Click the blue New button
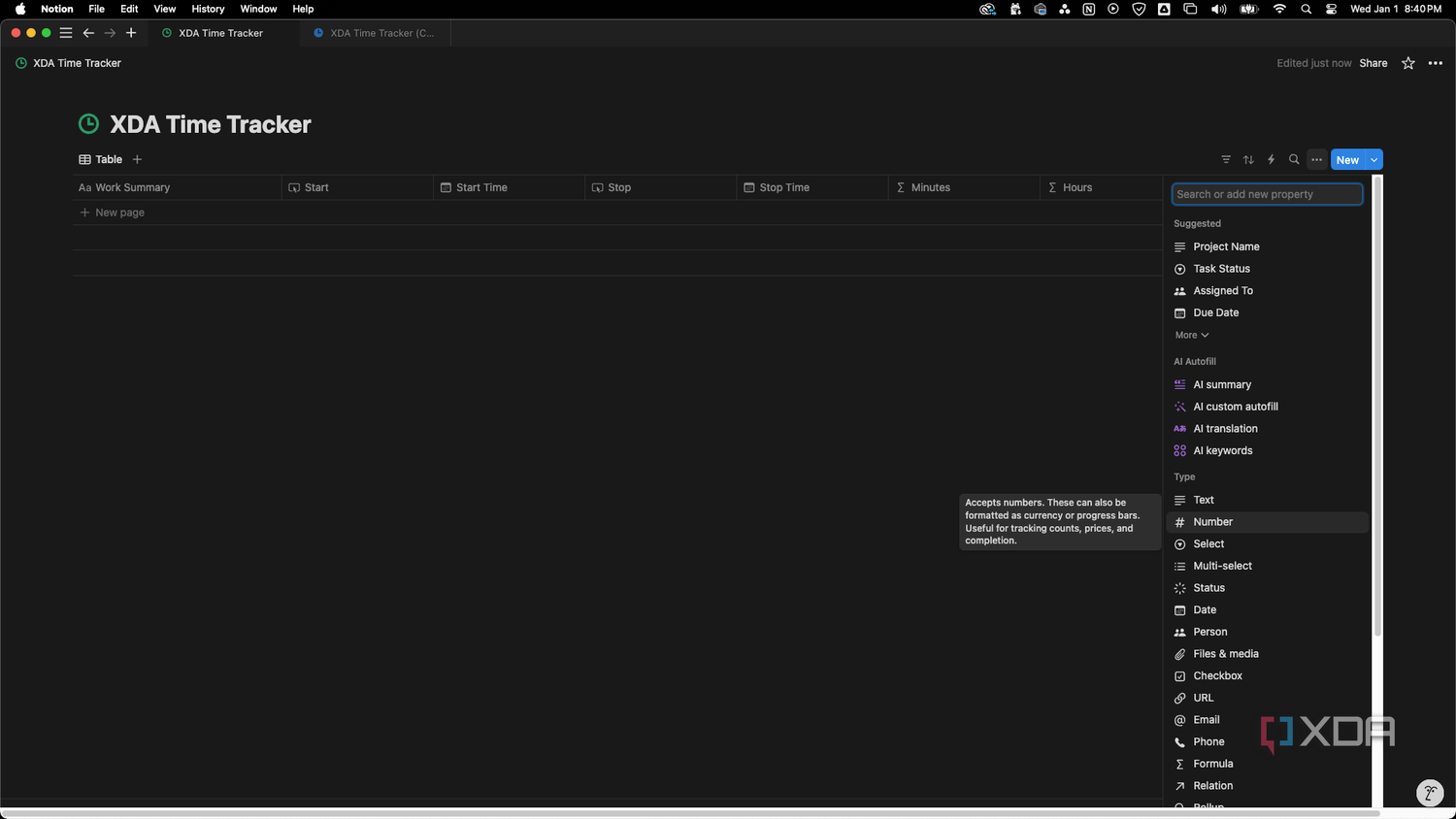This screenshot has width=1456, height=819. pos(1347,160)
